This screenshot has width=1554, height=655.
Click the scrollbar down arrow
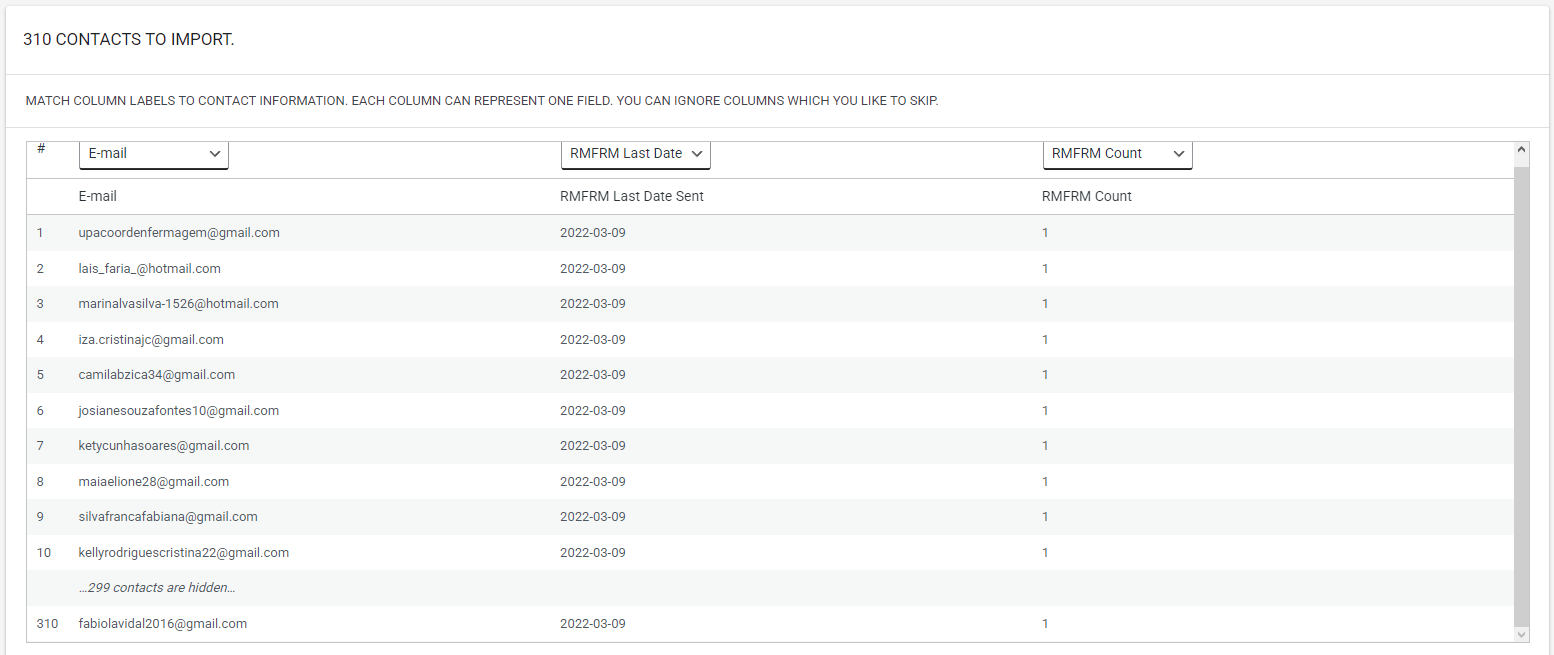coord(1522,634)
